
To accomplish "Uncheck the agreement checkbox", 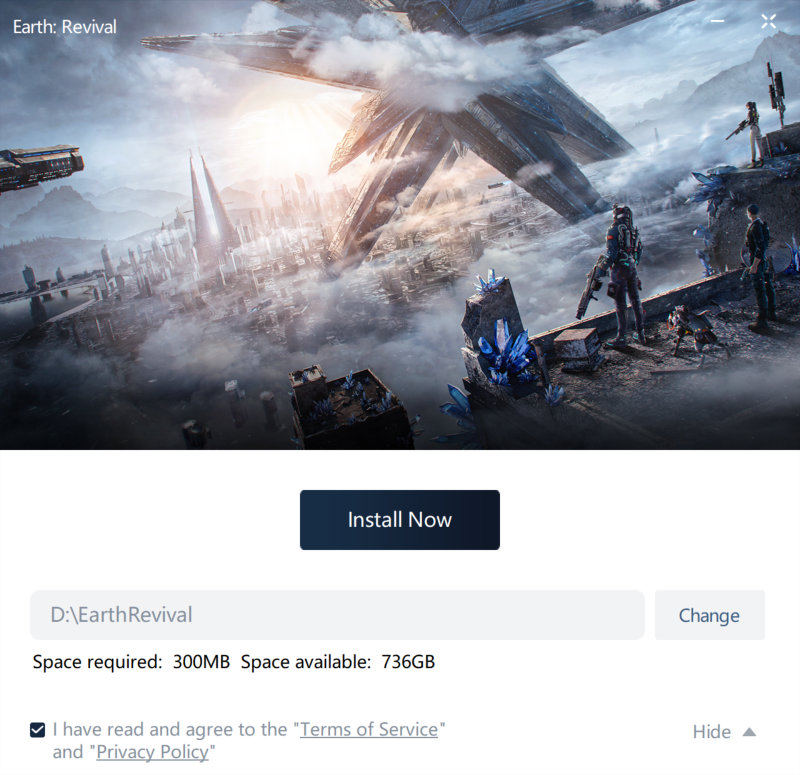I will click(37, 730).
